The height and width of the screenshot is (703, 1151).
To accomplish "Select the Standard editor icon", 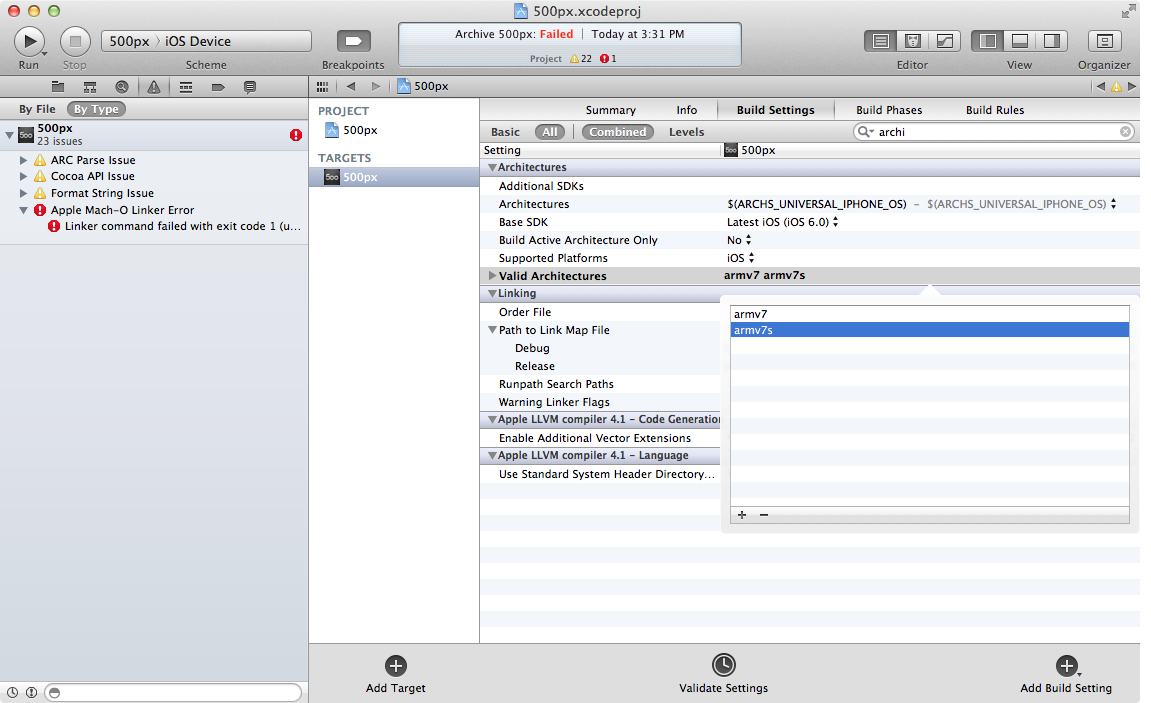I will (x=881, y=41).
